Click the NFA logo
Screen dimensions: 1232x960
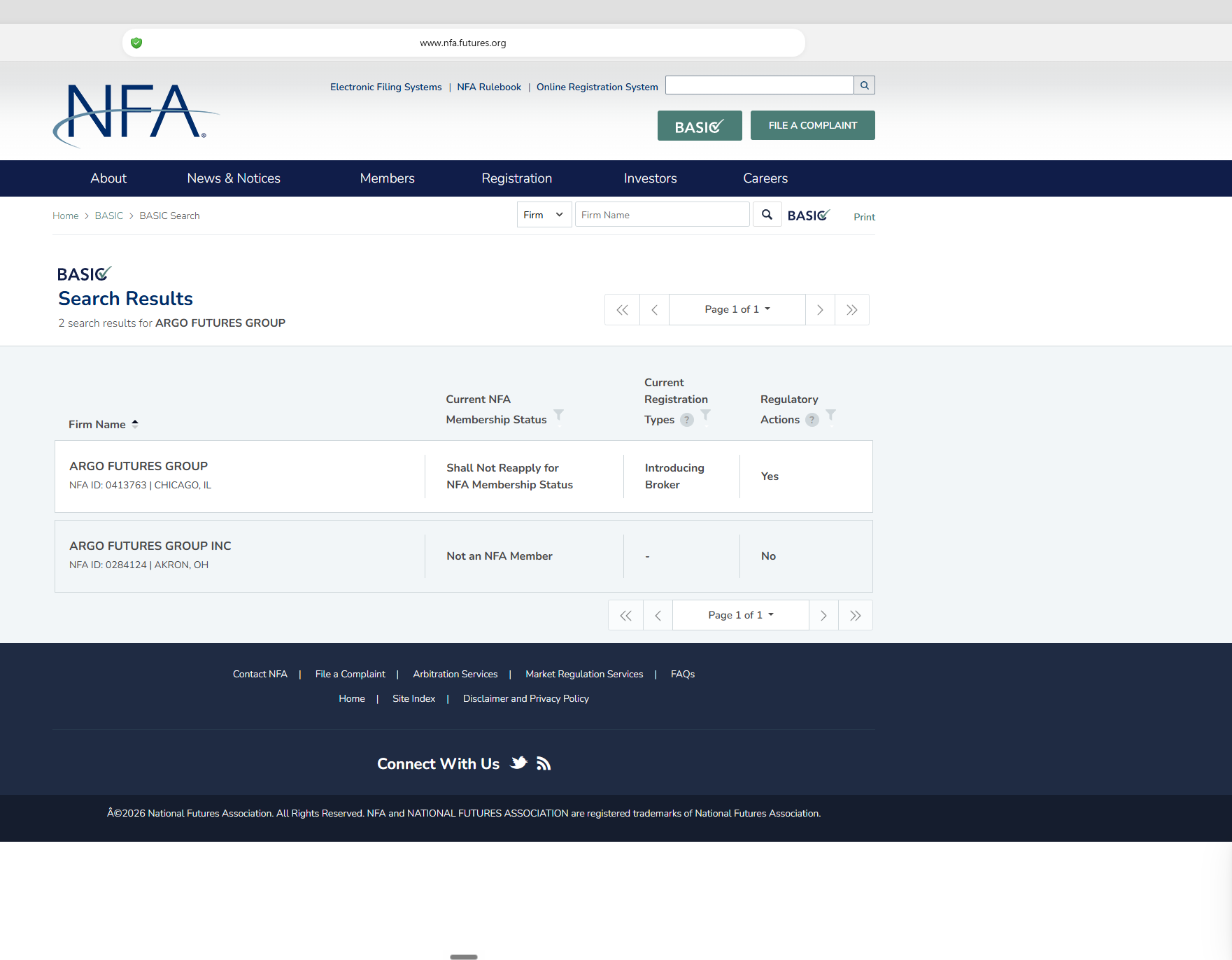point(136,115)
